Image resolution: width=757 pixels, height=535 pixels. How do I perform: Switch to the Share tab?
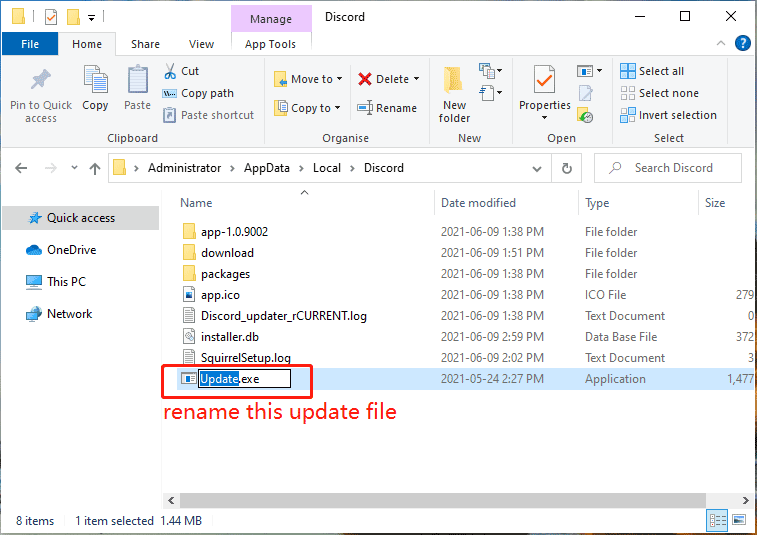tap(145, 44)
